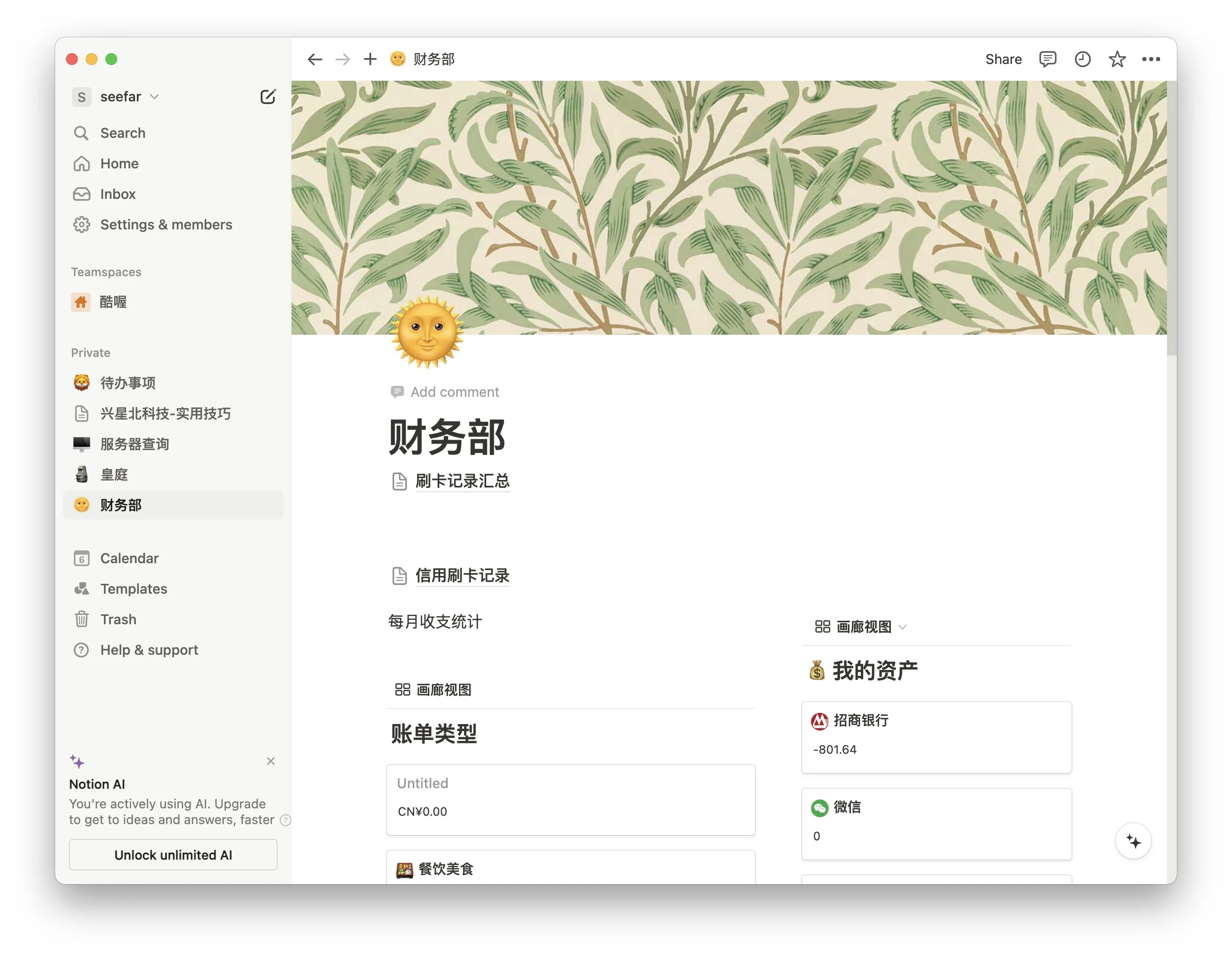Screen dimensions: 1232x957
Task: Open the 酷喔 teamspace
Action: 174,302
